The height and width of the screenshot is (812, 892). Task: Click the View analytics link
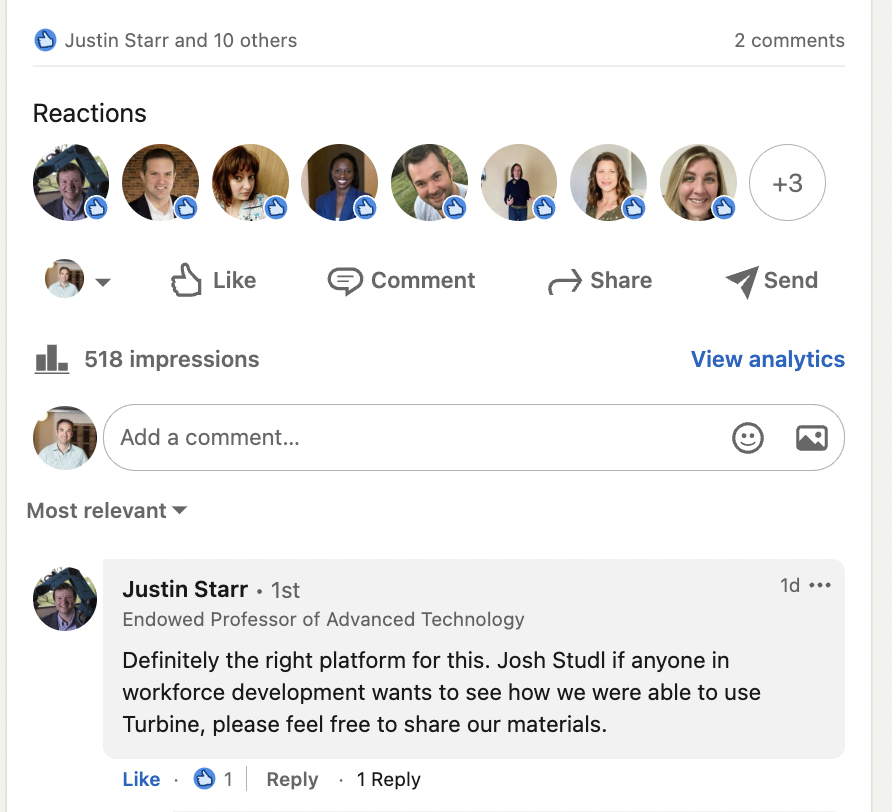767,358
